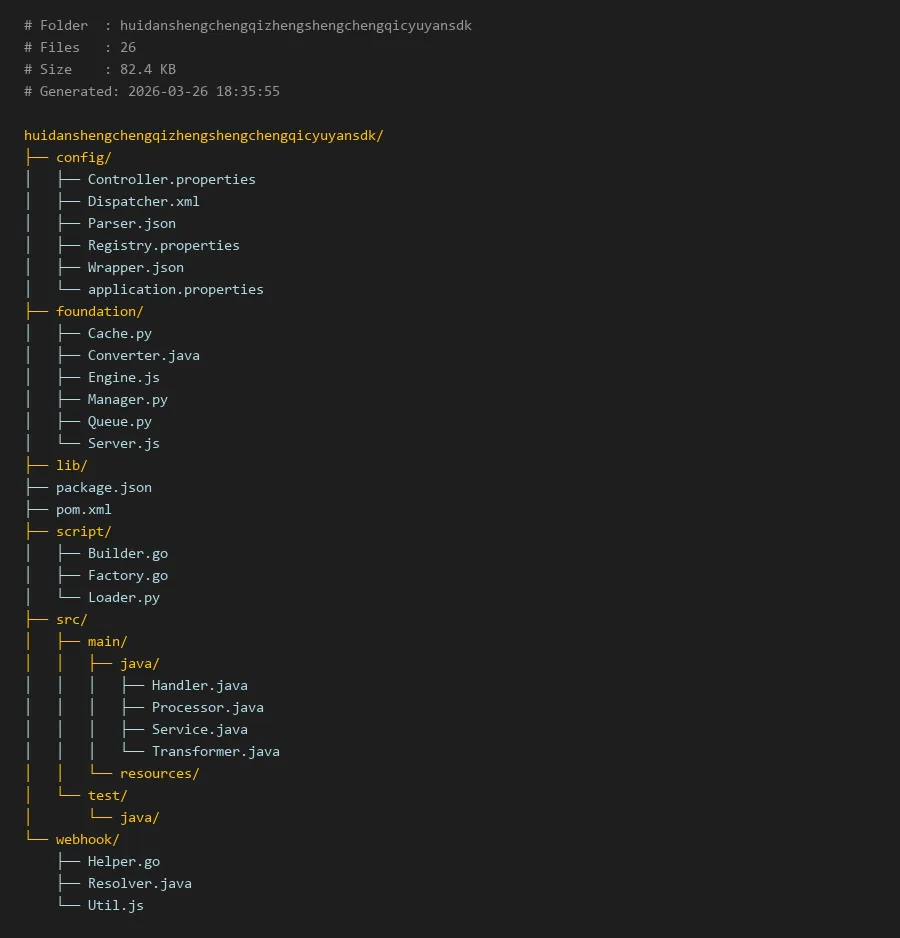Select Handler.java under main/java
This screenshot has height=938, width=900.
[x=199, y=685]
